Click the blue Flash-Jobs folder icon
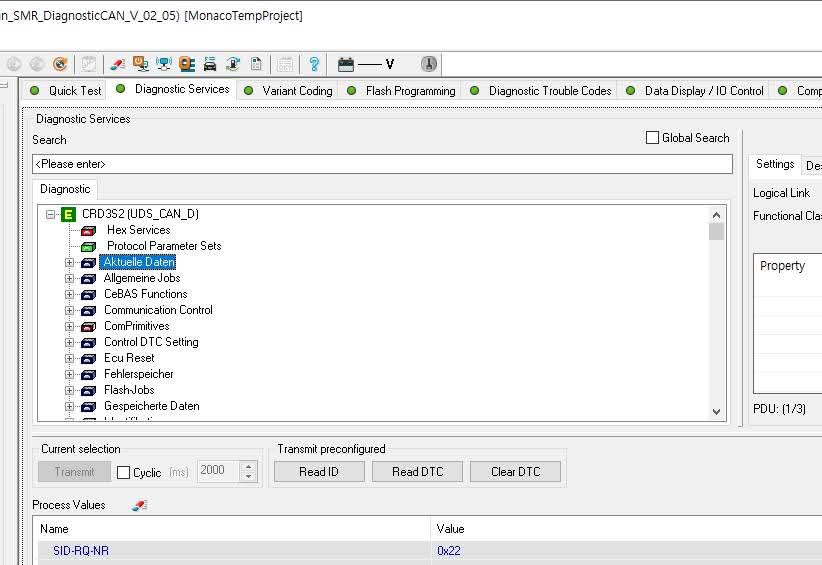Screen dimensions: 822x565 point(89,390)
